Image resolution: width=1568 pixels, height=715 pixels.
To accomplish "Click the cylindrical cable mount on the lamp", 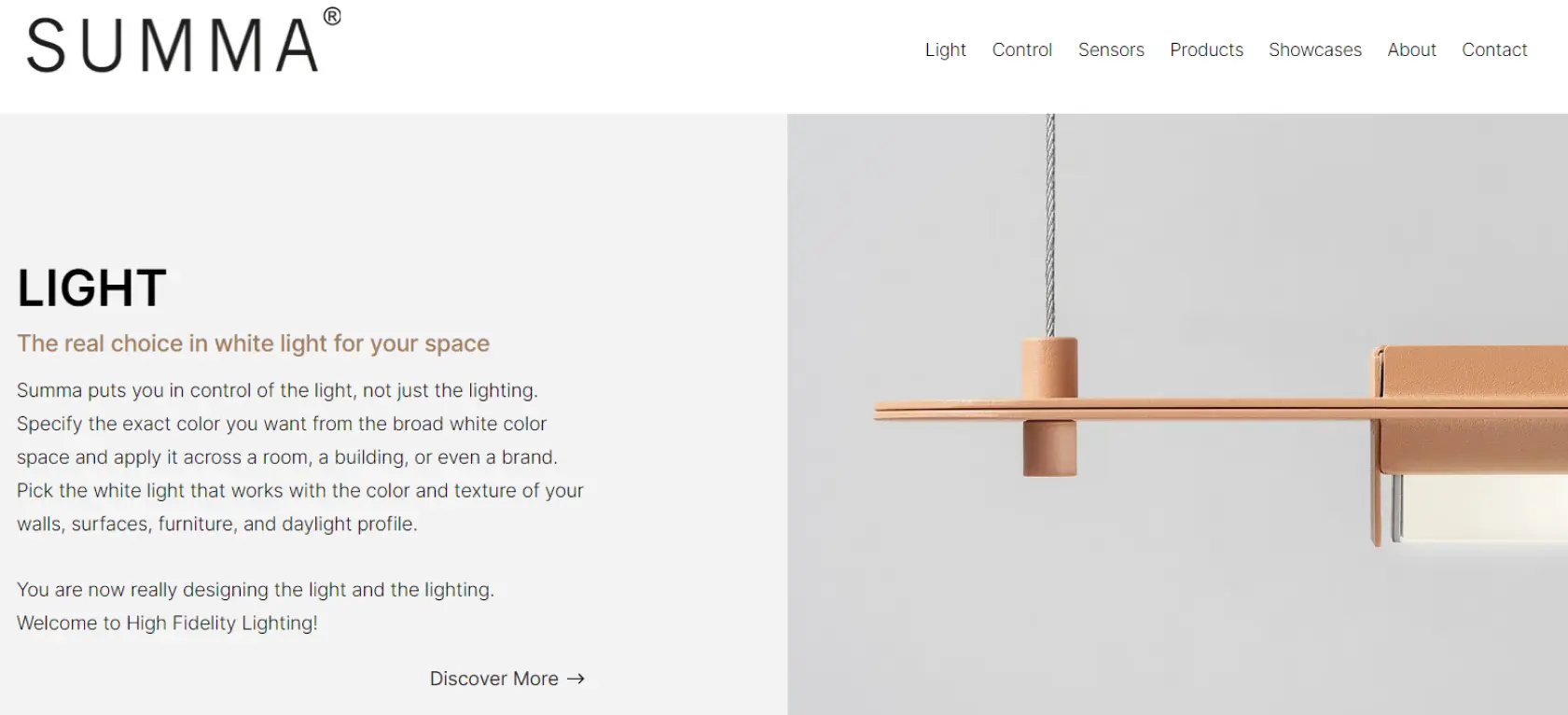I will (x=1050, y=368).
